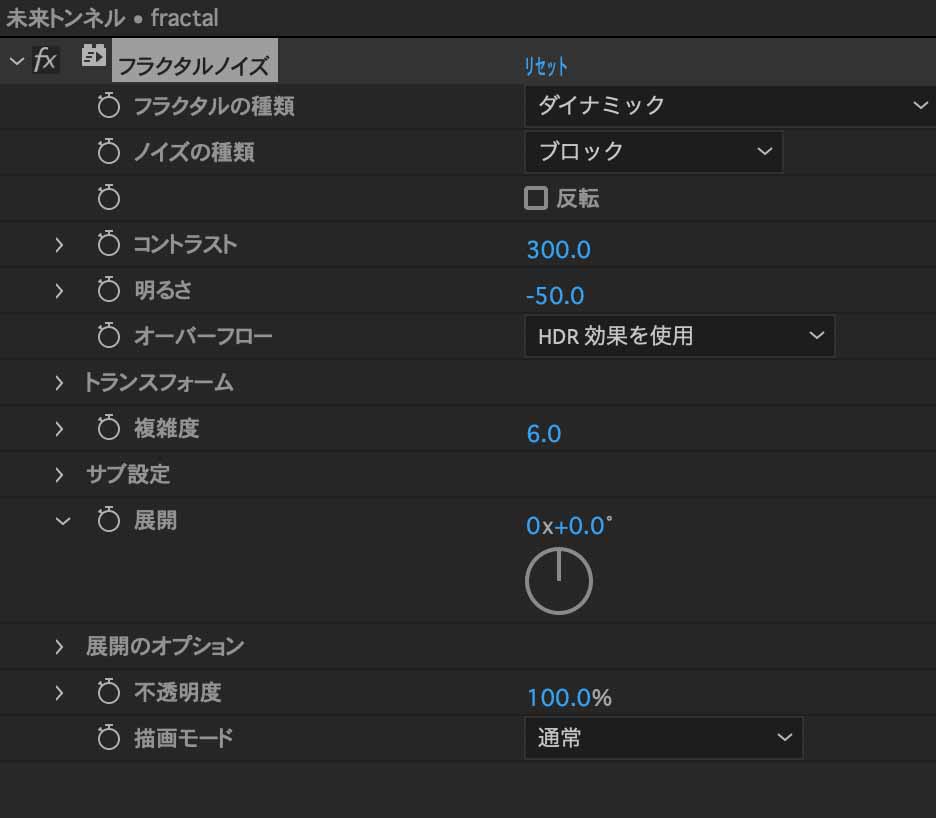The image size is (936, 818).
Task: Click the コントラスト value 300.0
Action: tap(558, 250)
